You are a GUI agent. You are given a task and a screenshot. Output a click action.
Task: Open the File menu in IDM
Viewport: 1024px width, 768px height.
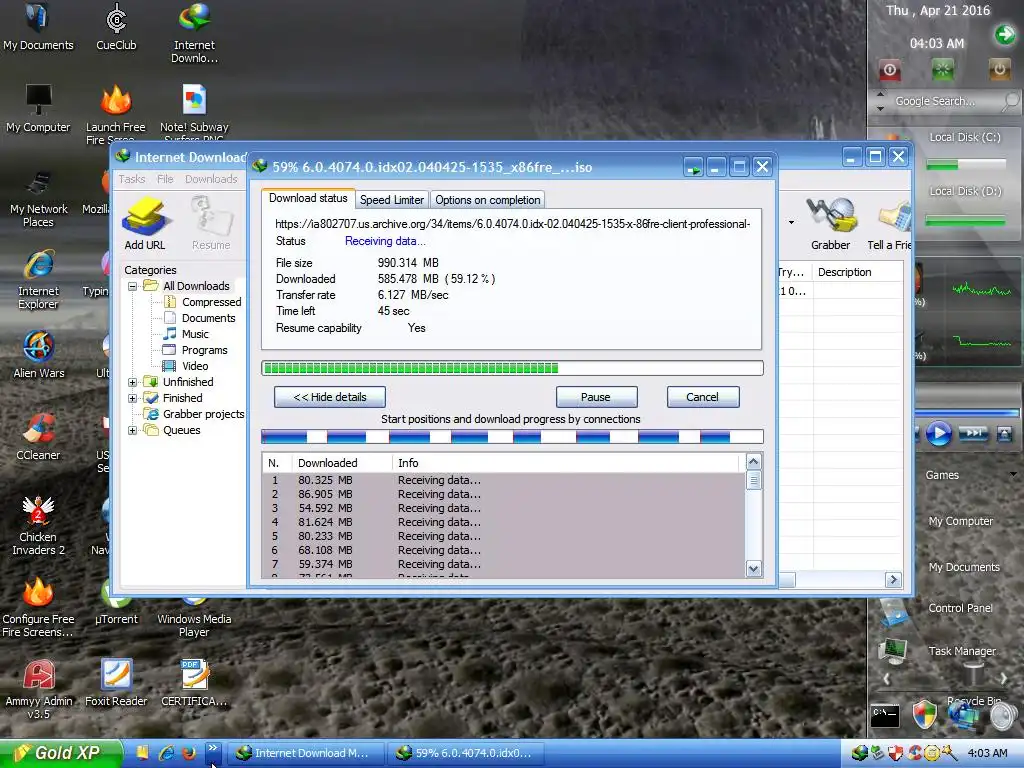pos(165,179)
